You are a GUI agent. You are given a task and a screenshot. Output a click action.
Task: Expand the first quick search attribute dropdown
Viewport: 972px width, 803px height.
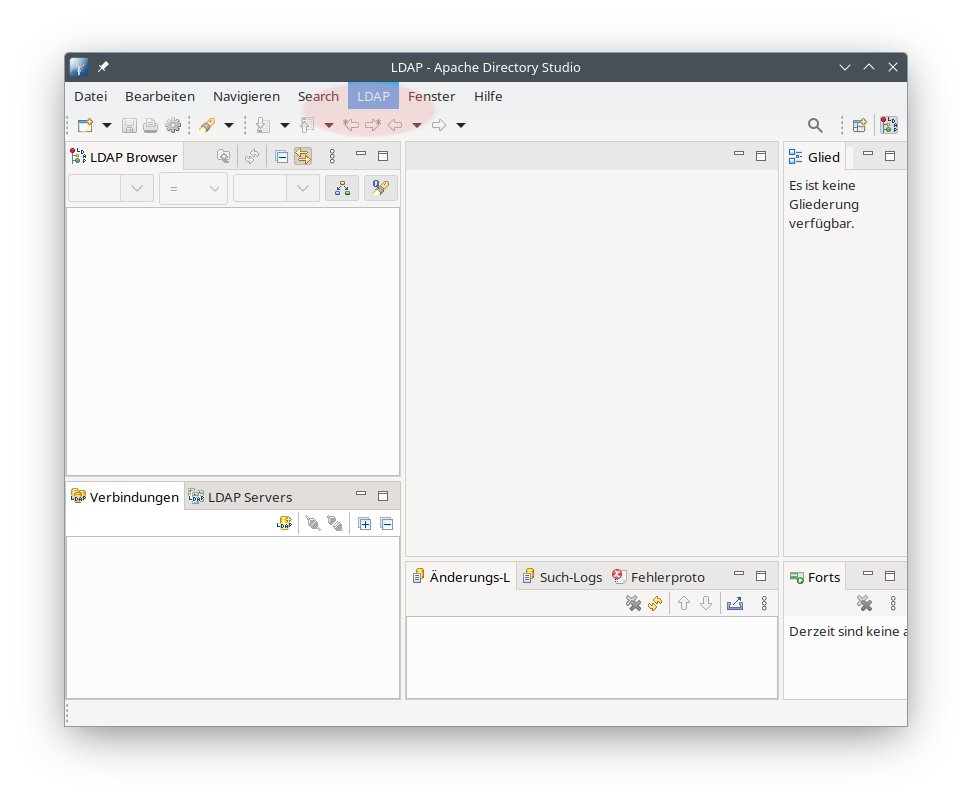pyautogui.click(x=137, y=188)
